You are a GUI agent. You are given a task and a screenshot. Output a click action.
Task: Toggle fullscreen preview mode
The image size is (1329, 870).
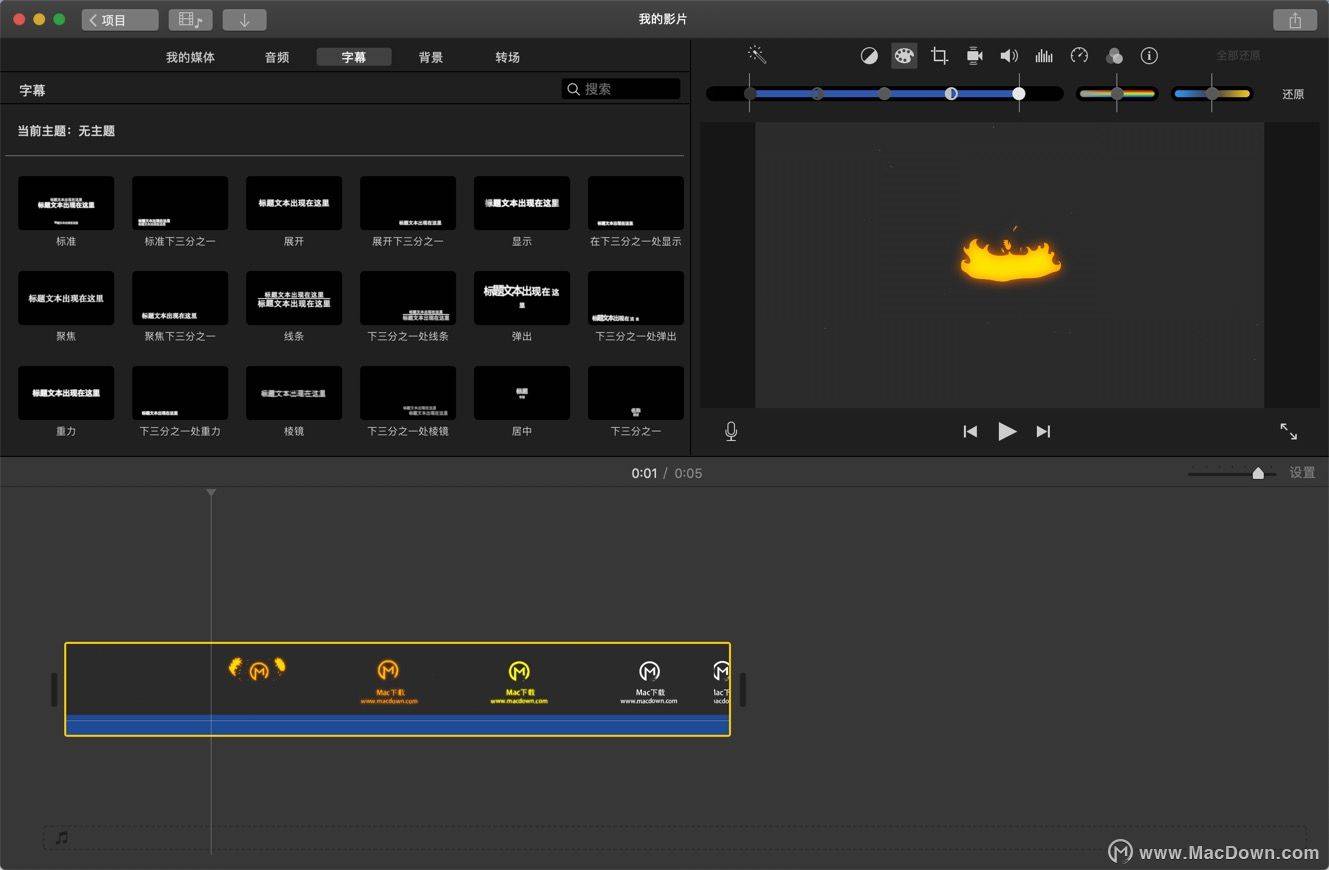(1288, 431)
